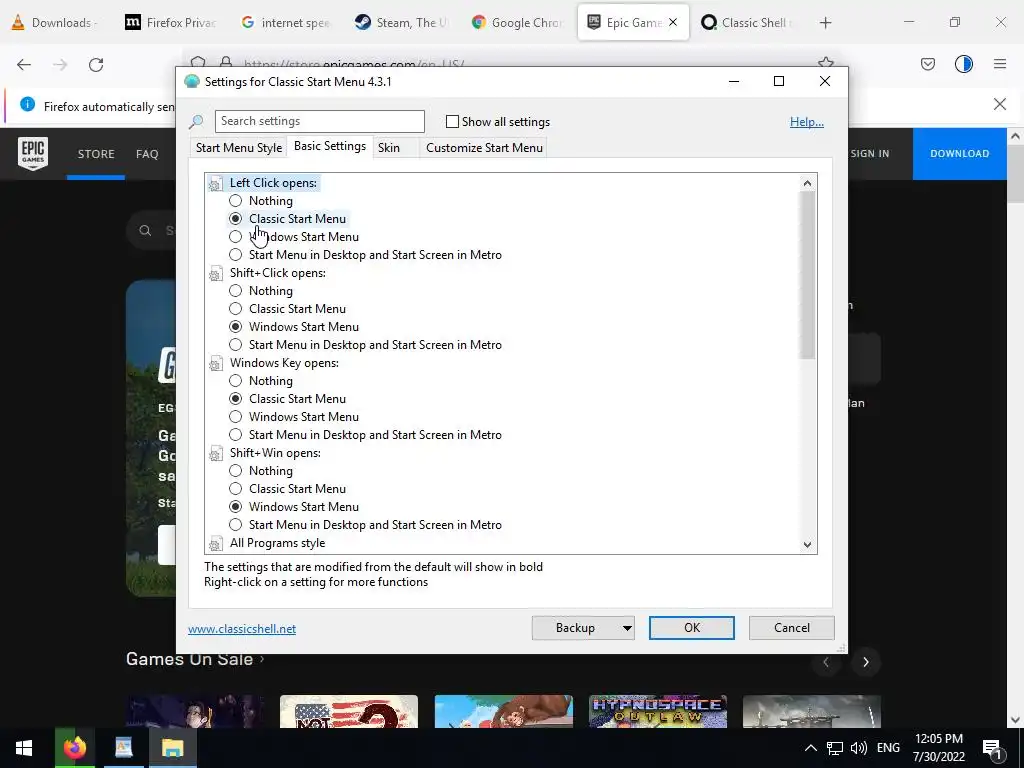Click the settings icon beside Shift+Click opens
The height and width of the screenshot is (768, 1024).
tap(216, 274)
